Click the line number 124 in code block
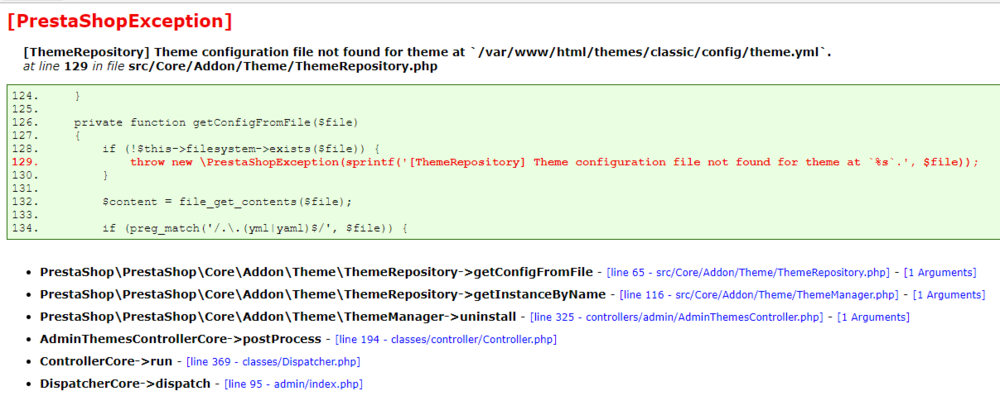The height and width of the screenshot is (415, 1000). point(25,96)
